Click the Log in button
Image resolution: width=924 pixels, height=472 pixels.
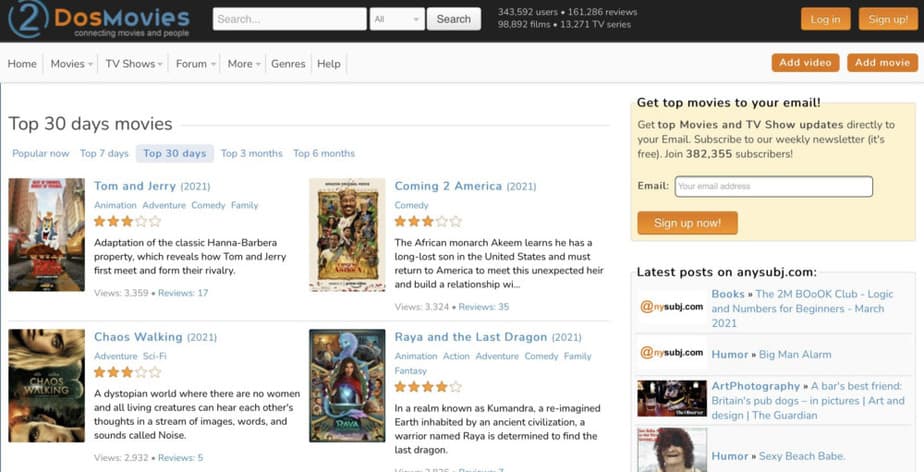point(825,19)
